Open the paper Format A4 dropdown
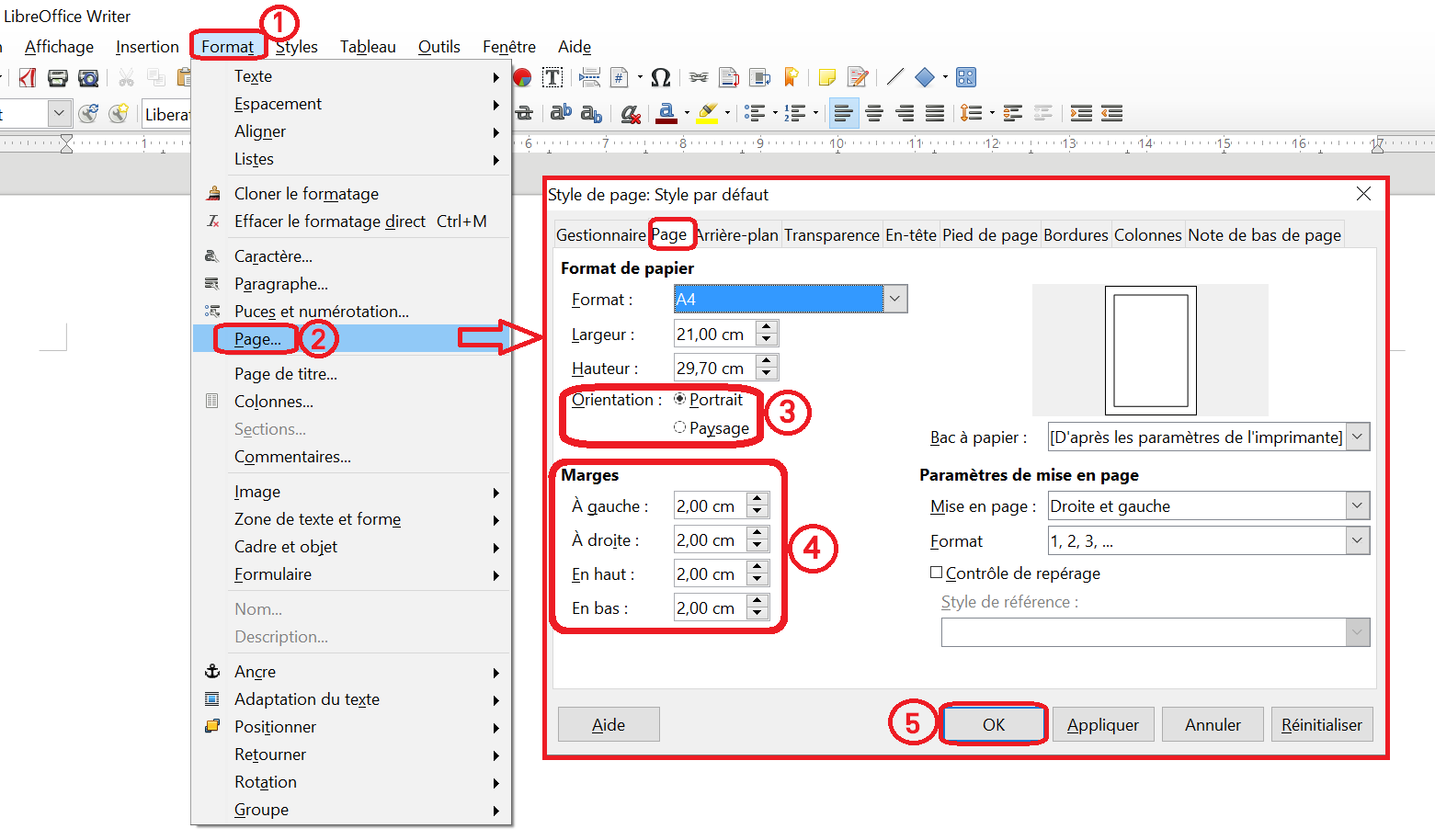The image size is (1435, 840). (x=894, y=299)
